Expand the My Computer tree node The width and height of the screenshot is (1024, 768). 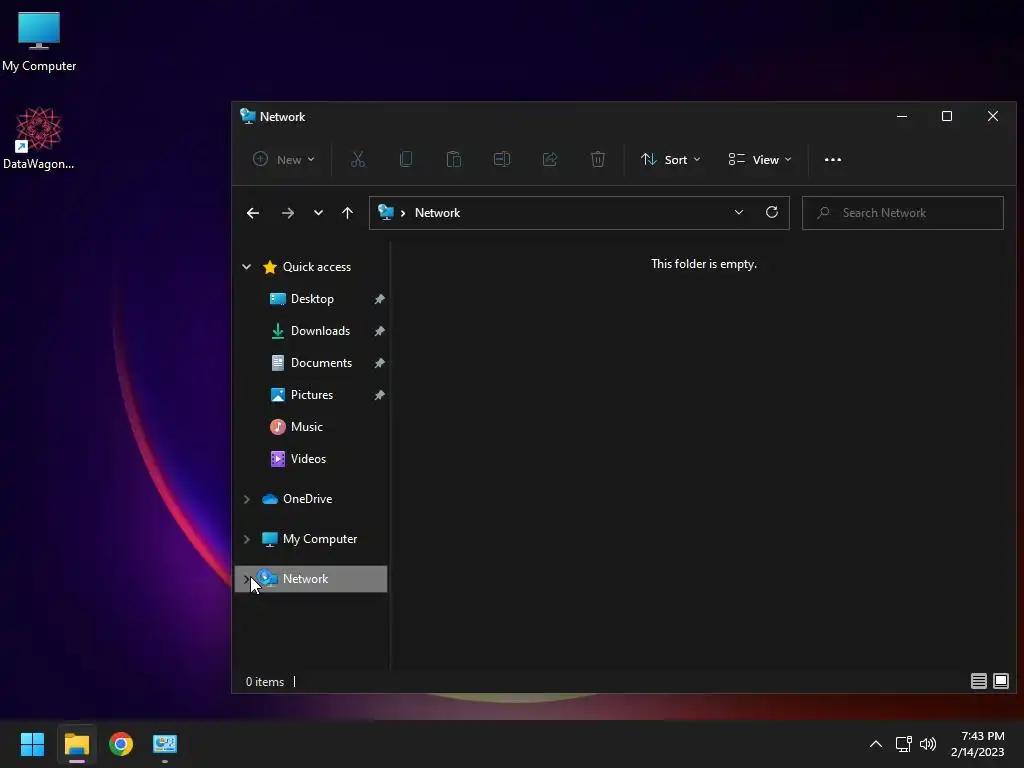click(x=247, y=539)
